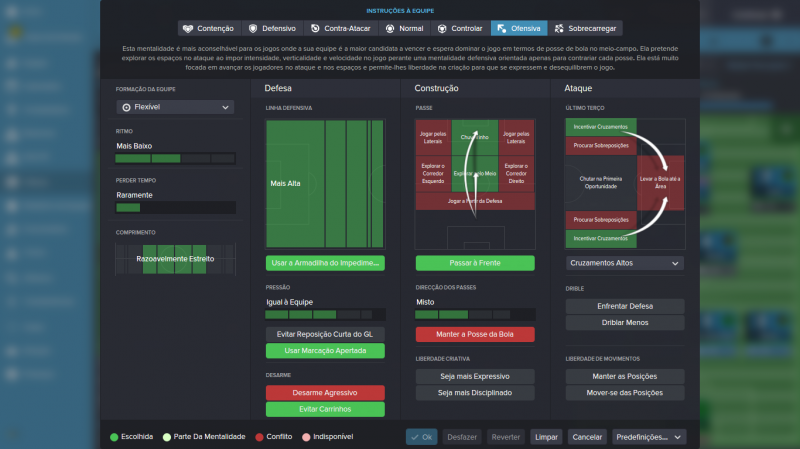Click the checkmark icon on Ok button
The image size is (800, 449).
(x=415, y=437)
